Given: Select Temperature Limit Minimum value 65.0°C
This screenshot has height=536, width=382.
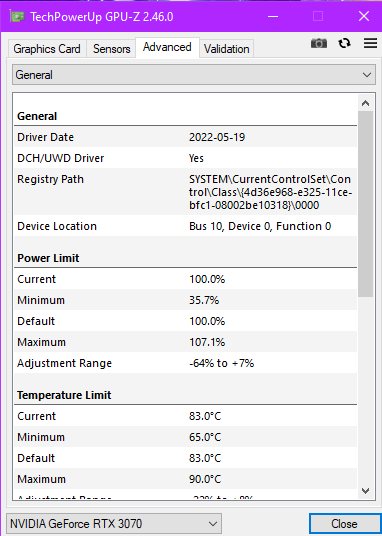Looking at the screenshot, I should click(205, 437).
